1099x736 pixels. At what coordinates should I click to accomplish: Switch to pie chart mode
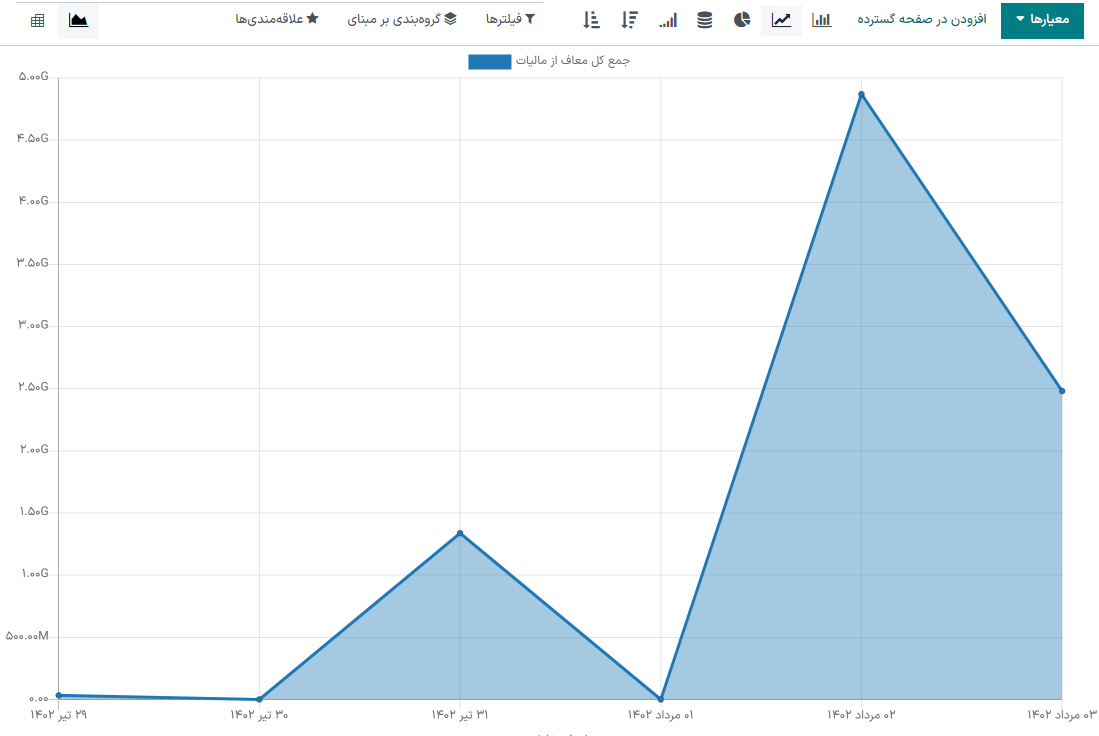[x=742, y=20]
